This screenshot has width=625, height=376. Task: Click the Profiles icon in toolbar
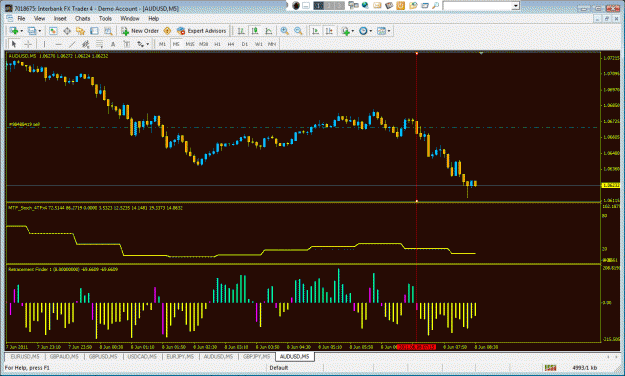(32, 31)
